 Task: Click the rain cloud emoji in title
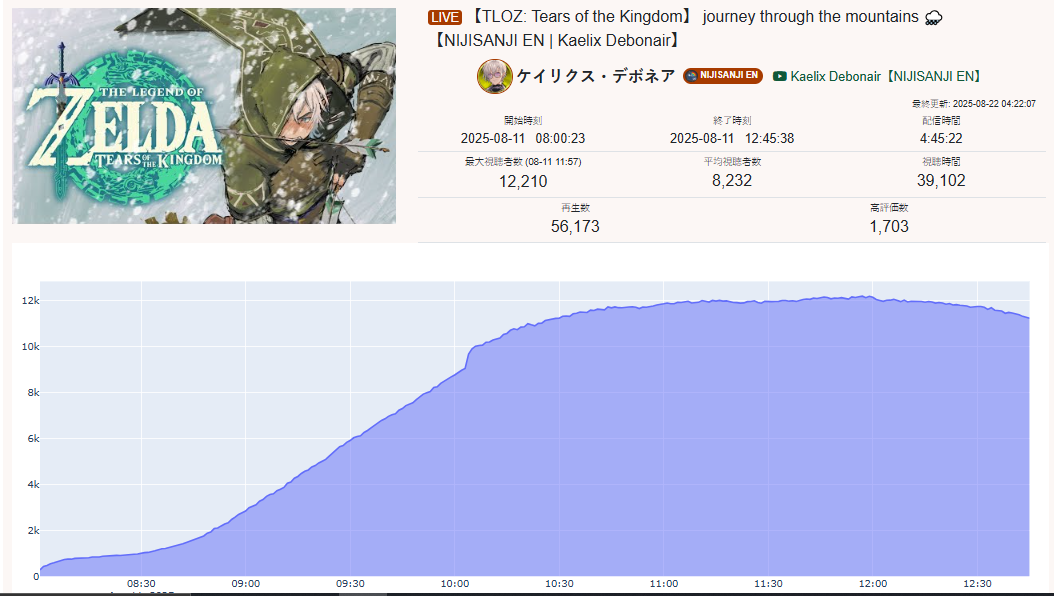point(933,17)
